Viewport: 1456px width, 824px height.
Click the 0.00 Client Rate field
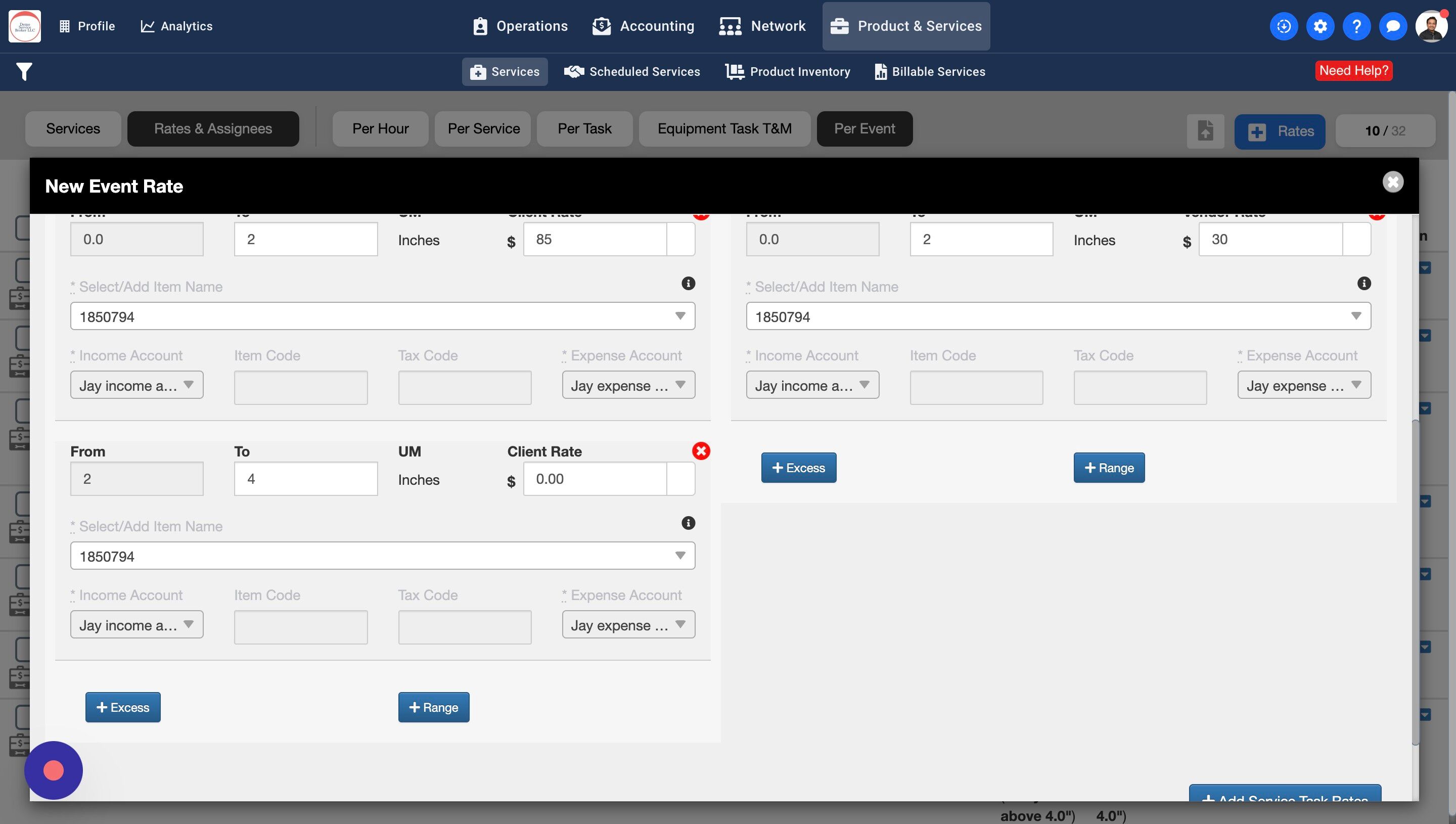coord(594,479)
